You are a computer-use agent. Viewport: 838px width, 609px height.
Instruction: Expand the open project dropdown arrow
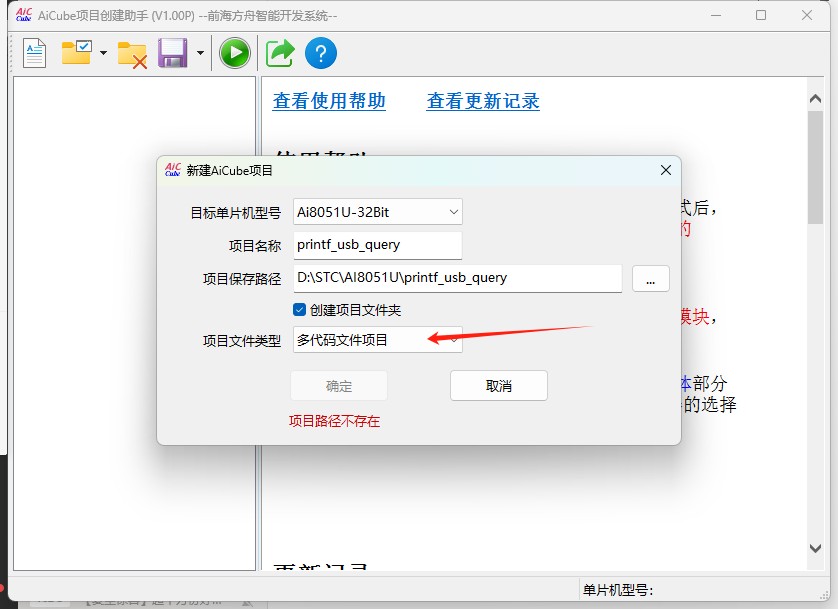coord(103,53)
